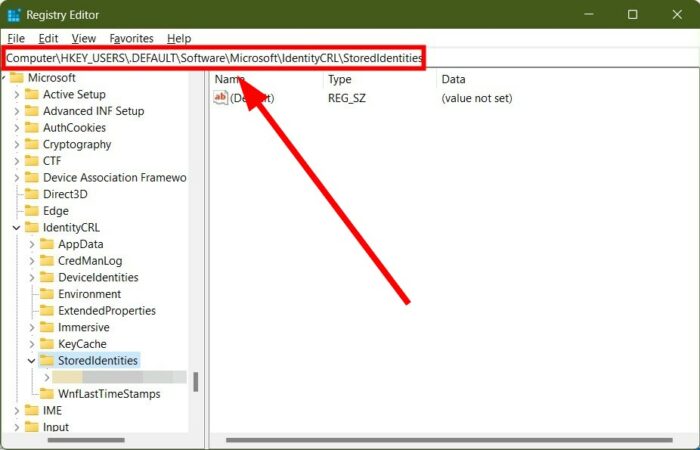Select the Cryptography folder icon

(x=32, y=144)
